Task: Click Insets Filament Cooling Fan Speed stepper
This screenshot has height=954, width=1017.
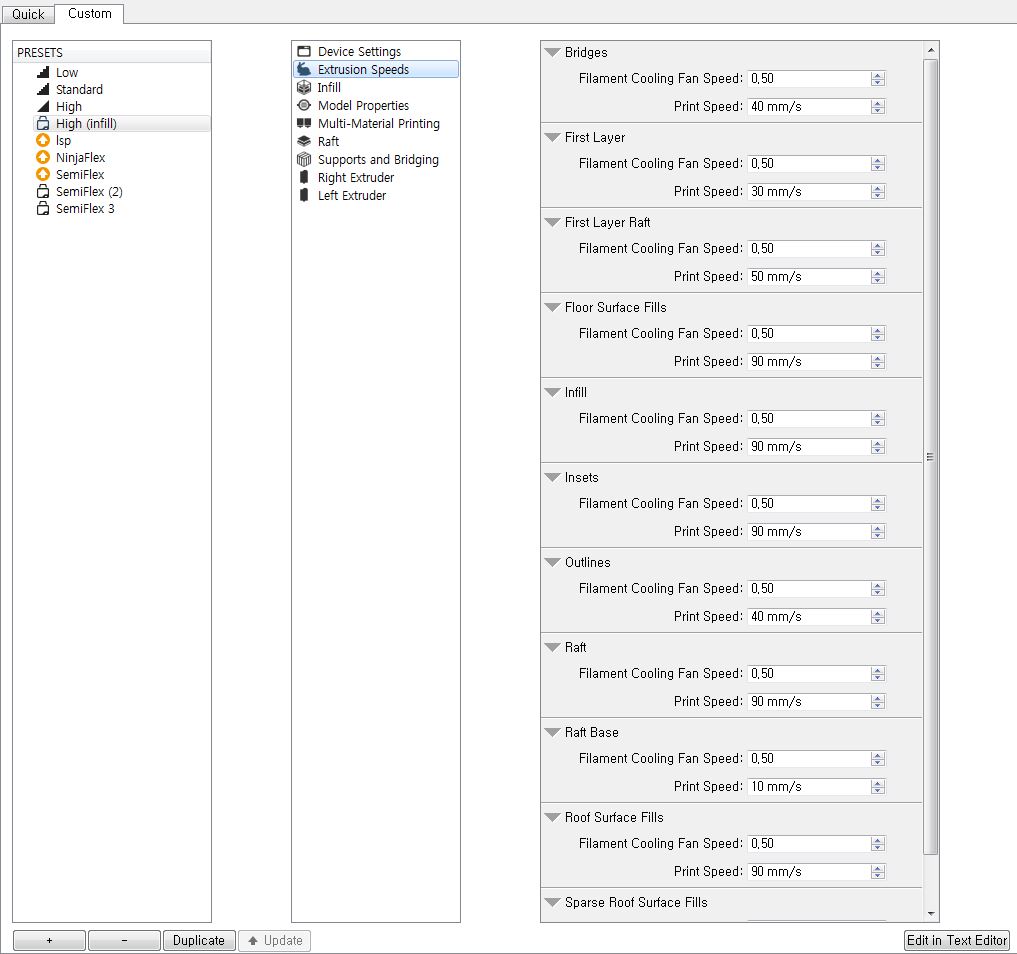Action: tap(878, 503)
